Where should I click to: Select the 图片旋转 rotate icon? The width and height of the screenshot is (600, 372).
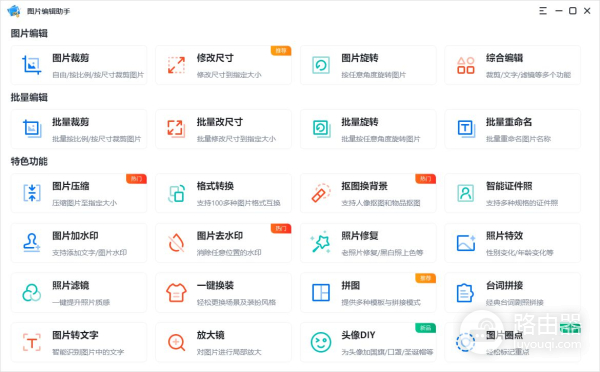[x=321, y=65]
